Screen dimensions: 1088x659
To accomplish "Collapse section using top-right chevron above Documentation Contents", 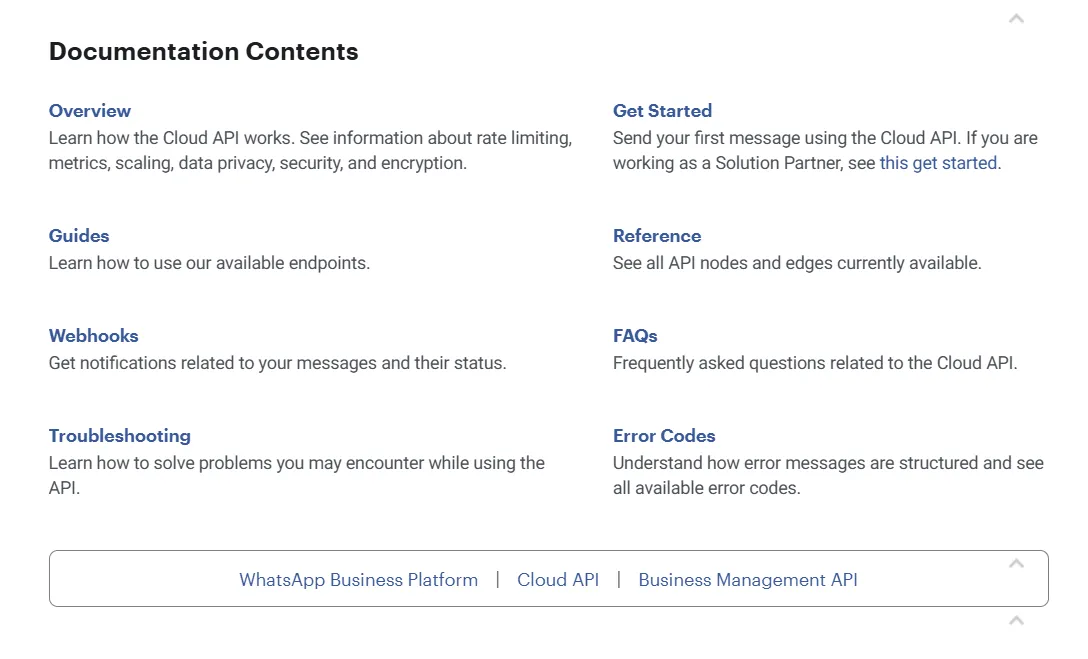I will click(x=1016, y=19).
